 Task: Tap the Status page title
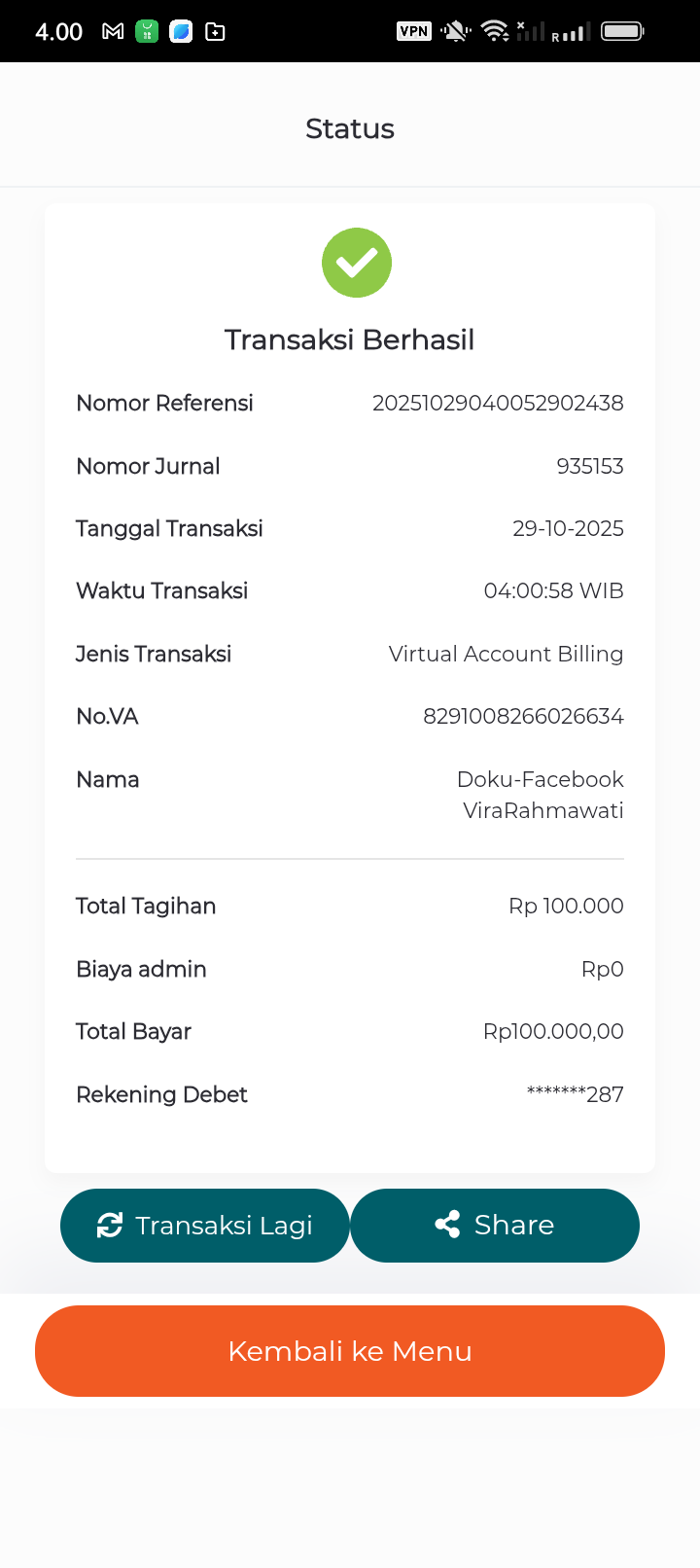click(x=350, y=128)
